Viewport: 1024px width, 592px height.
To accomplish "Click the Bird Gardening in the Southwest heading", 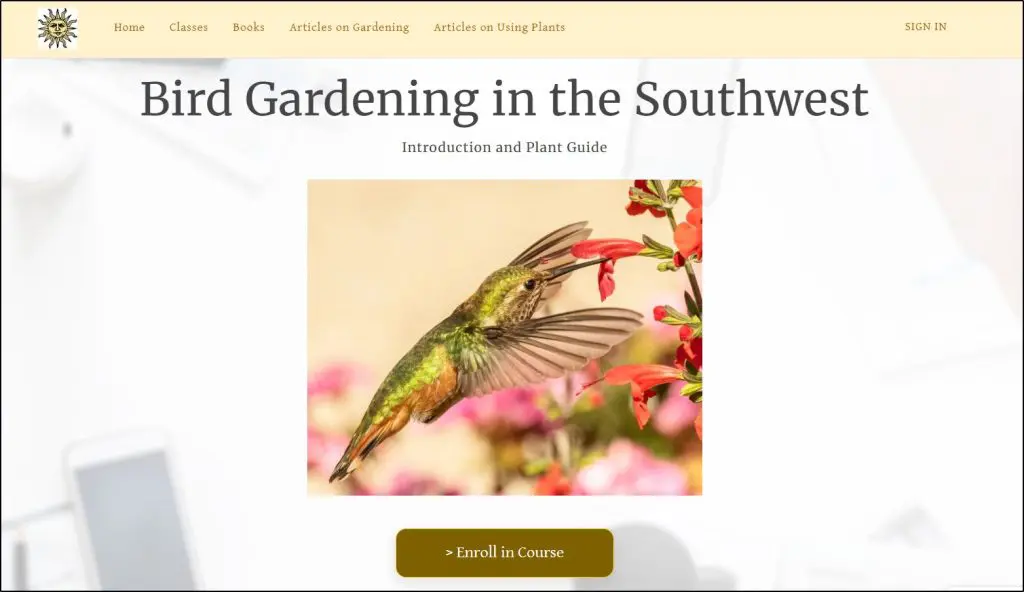I will click(504, 99).
